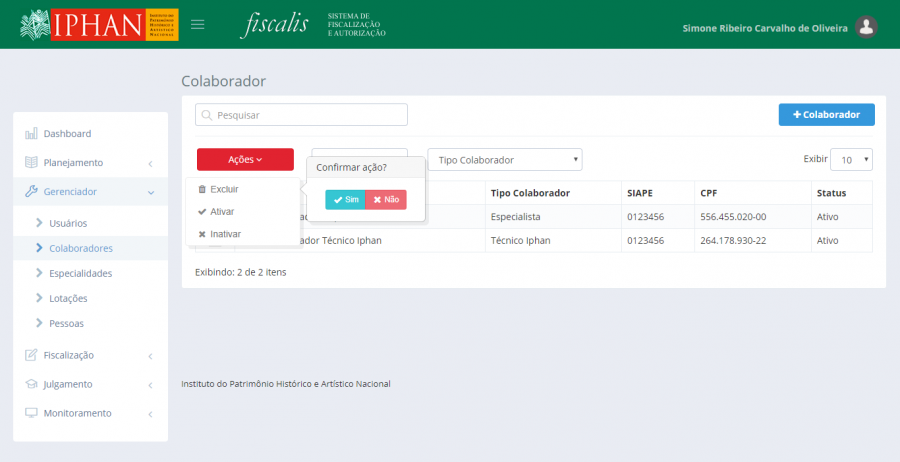Click the Planejamento book icon
Image resolution: width=900 pixels, height=462 pixels.
click(31, 162)
